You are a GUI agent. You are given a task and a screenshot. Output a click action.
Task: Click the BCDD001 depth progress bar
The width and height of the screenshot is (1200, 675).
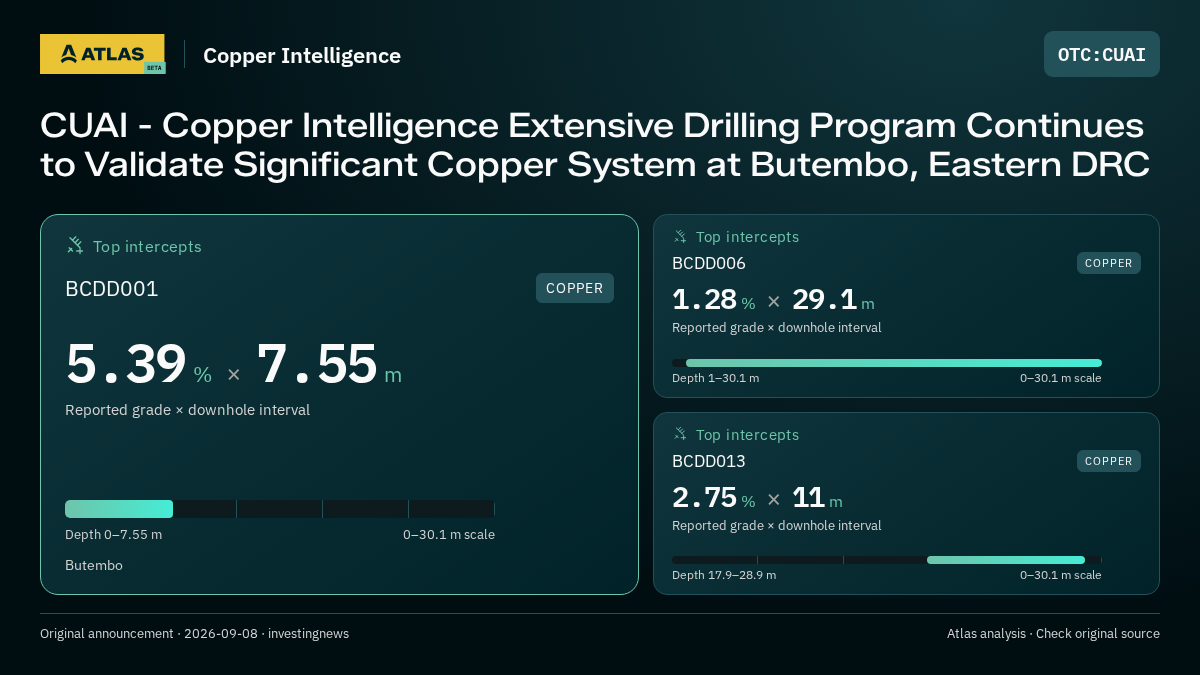tap(280, 509)
